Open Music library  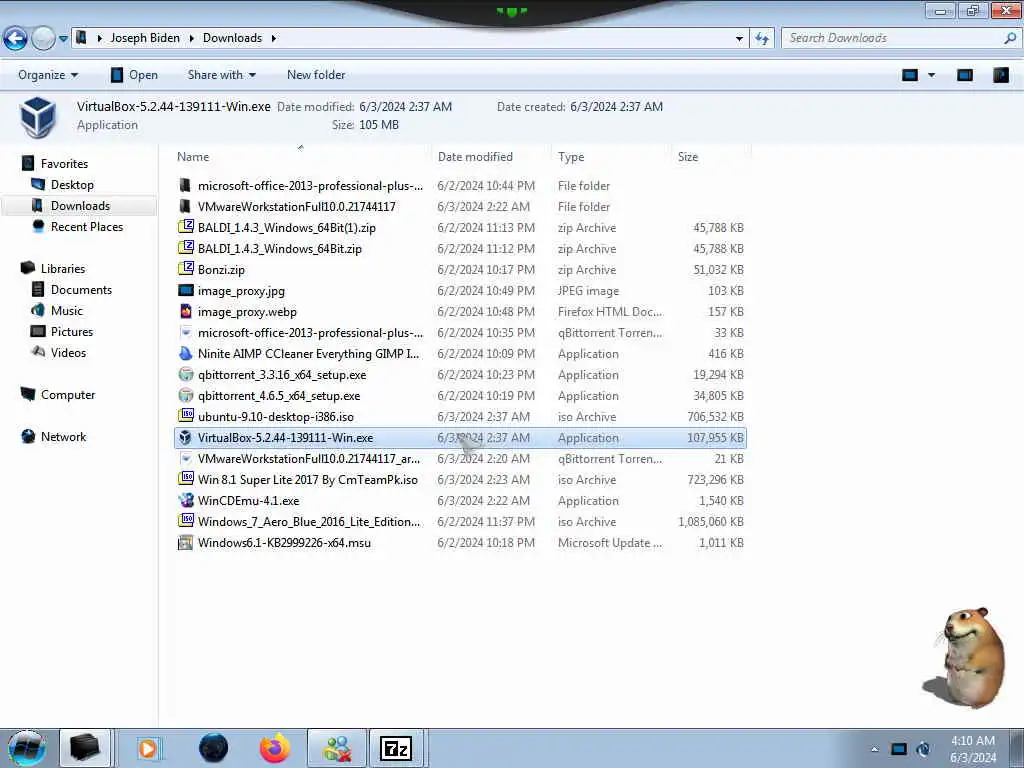pos(67,310)
